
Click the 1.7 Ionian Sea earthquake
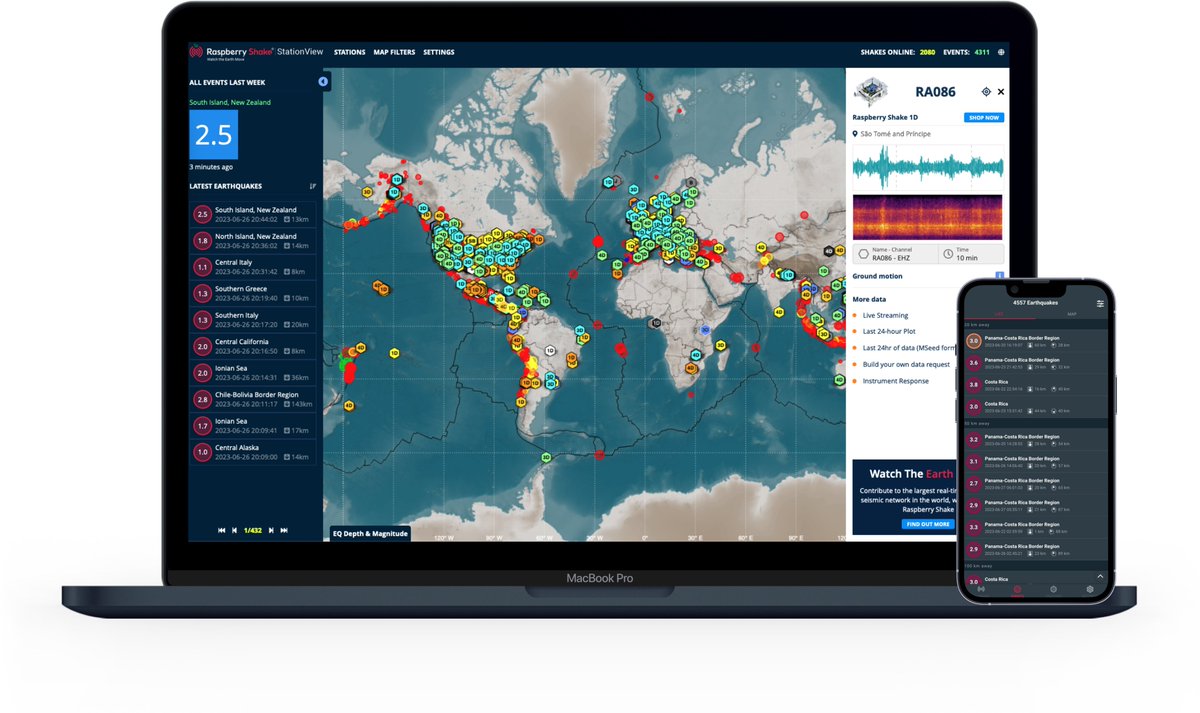253,425
